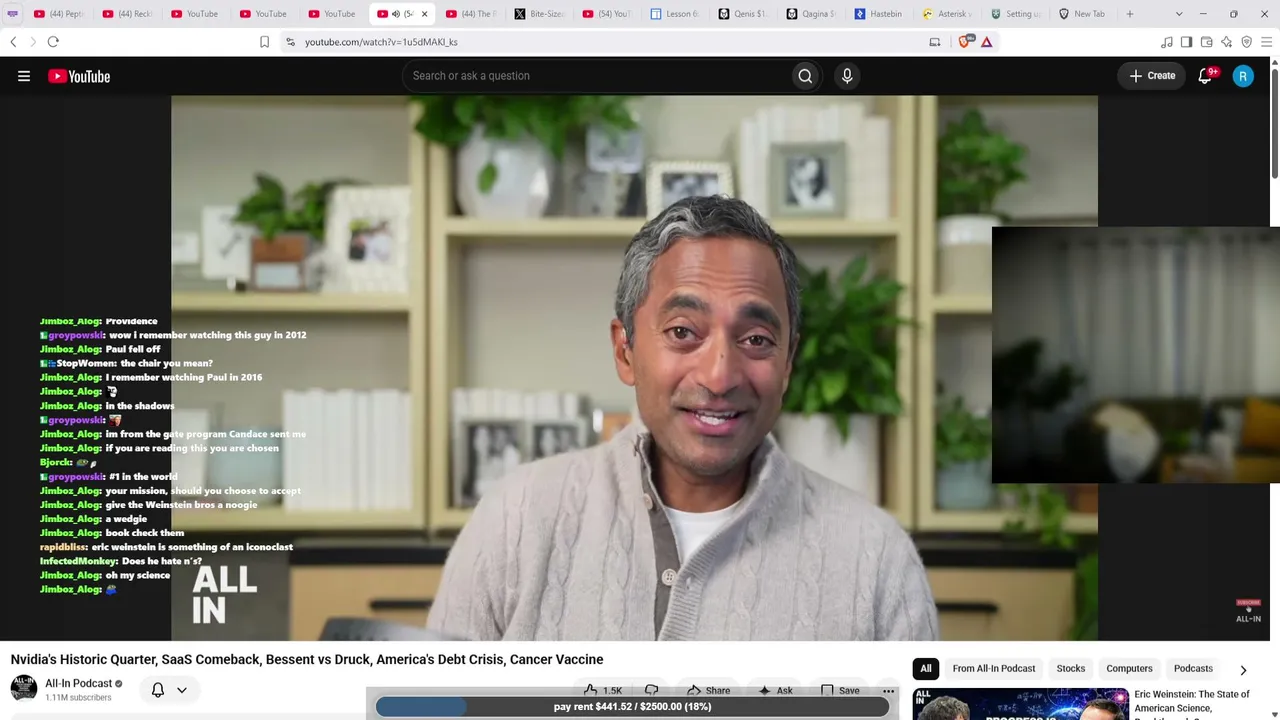
Task: Click the search magnifier button
Action: click(x=805, y=76)
